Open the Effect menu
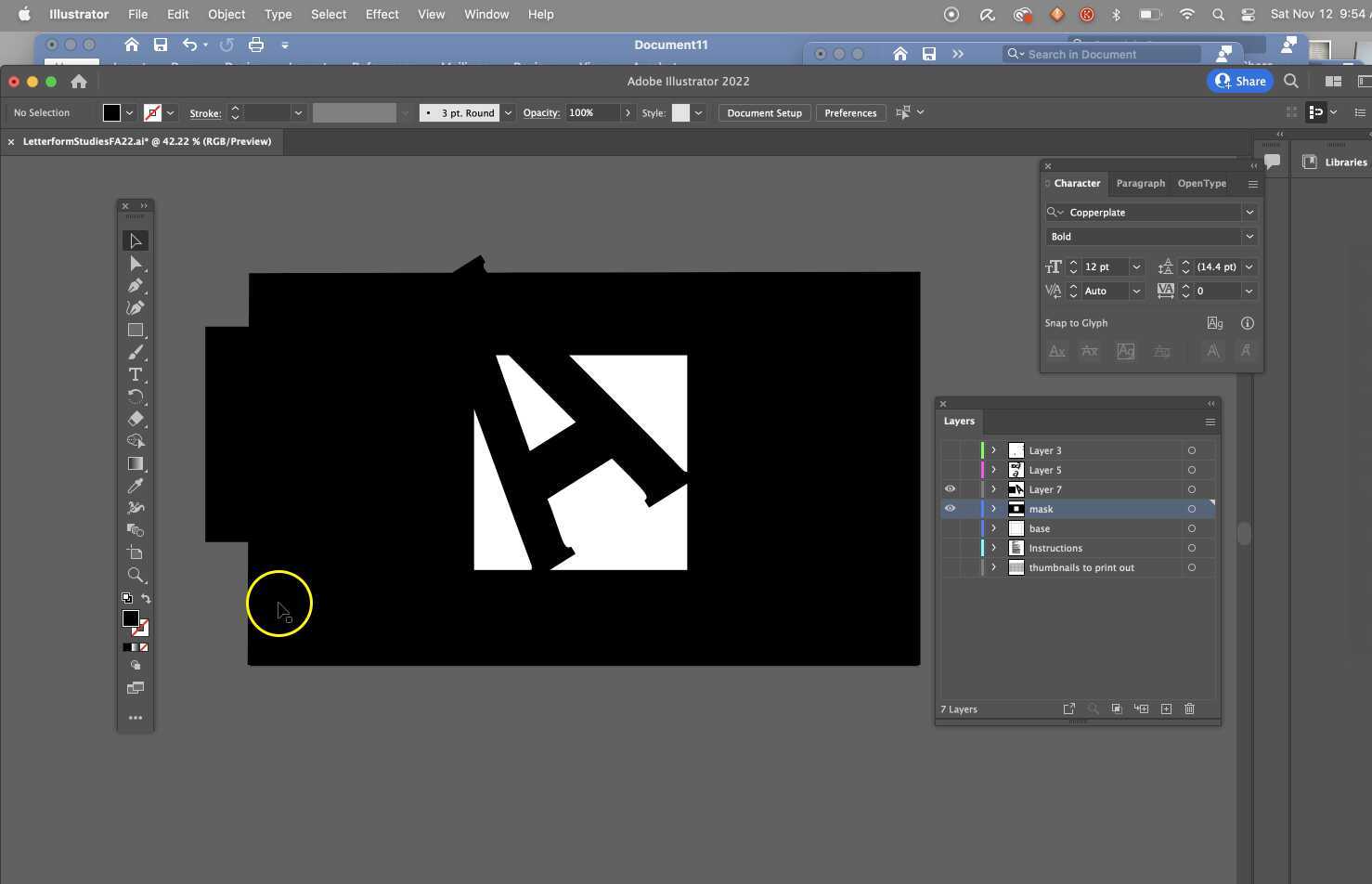1372x884 pixels. pos(382,14)
